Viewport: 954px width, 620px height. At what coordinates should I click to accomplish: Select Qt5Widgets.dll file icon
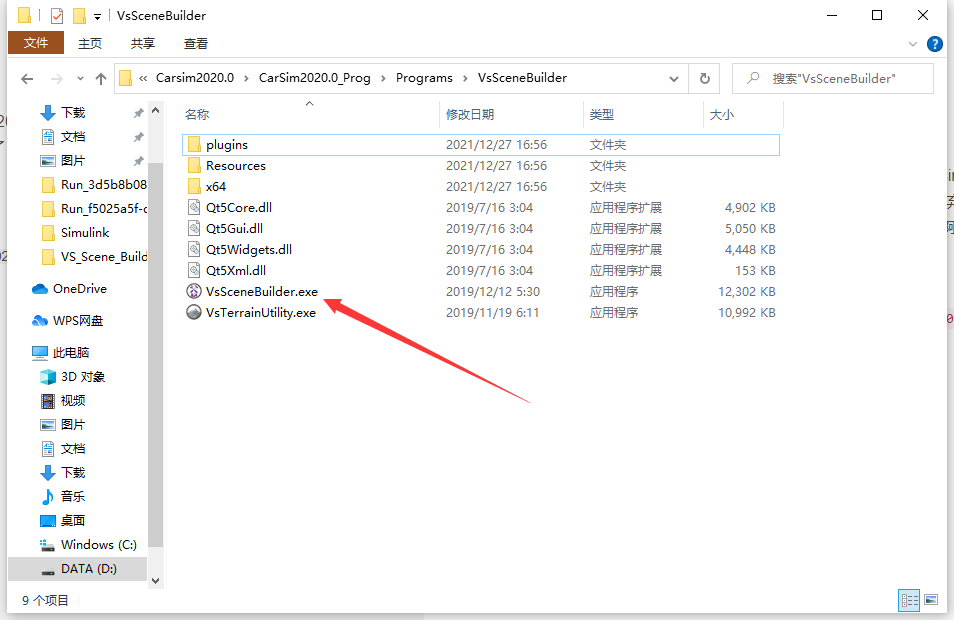(x=193, y=249)
